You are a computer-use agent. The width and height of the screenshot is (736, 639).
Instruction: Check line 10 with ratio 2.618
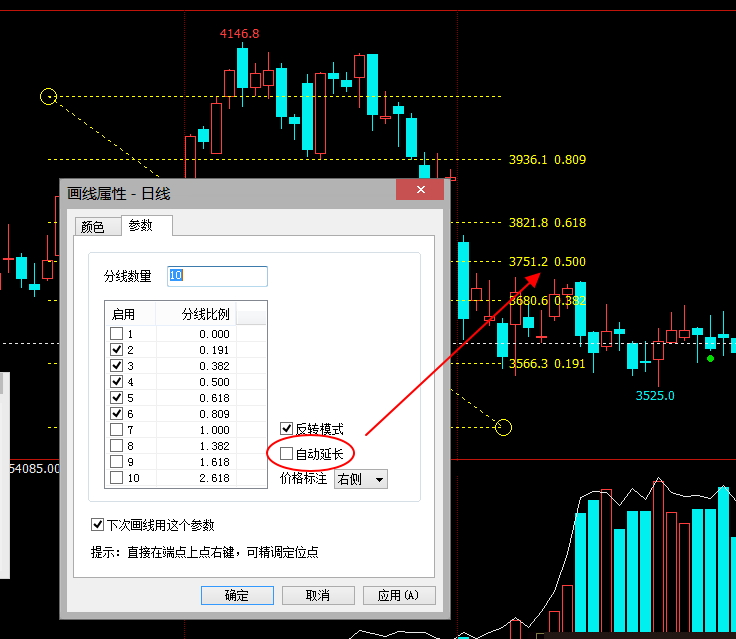117,478
